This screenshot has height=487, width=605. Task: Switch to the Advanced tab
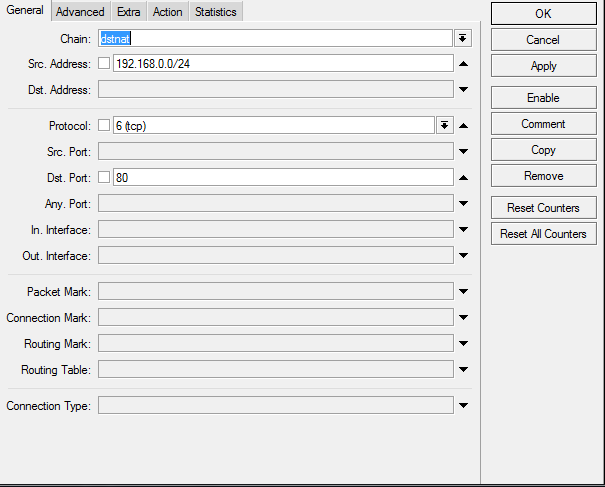tap(80, 12)
